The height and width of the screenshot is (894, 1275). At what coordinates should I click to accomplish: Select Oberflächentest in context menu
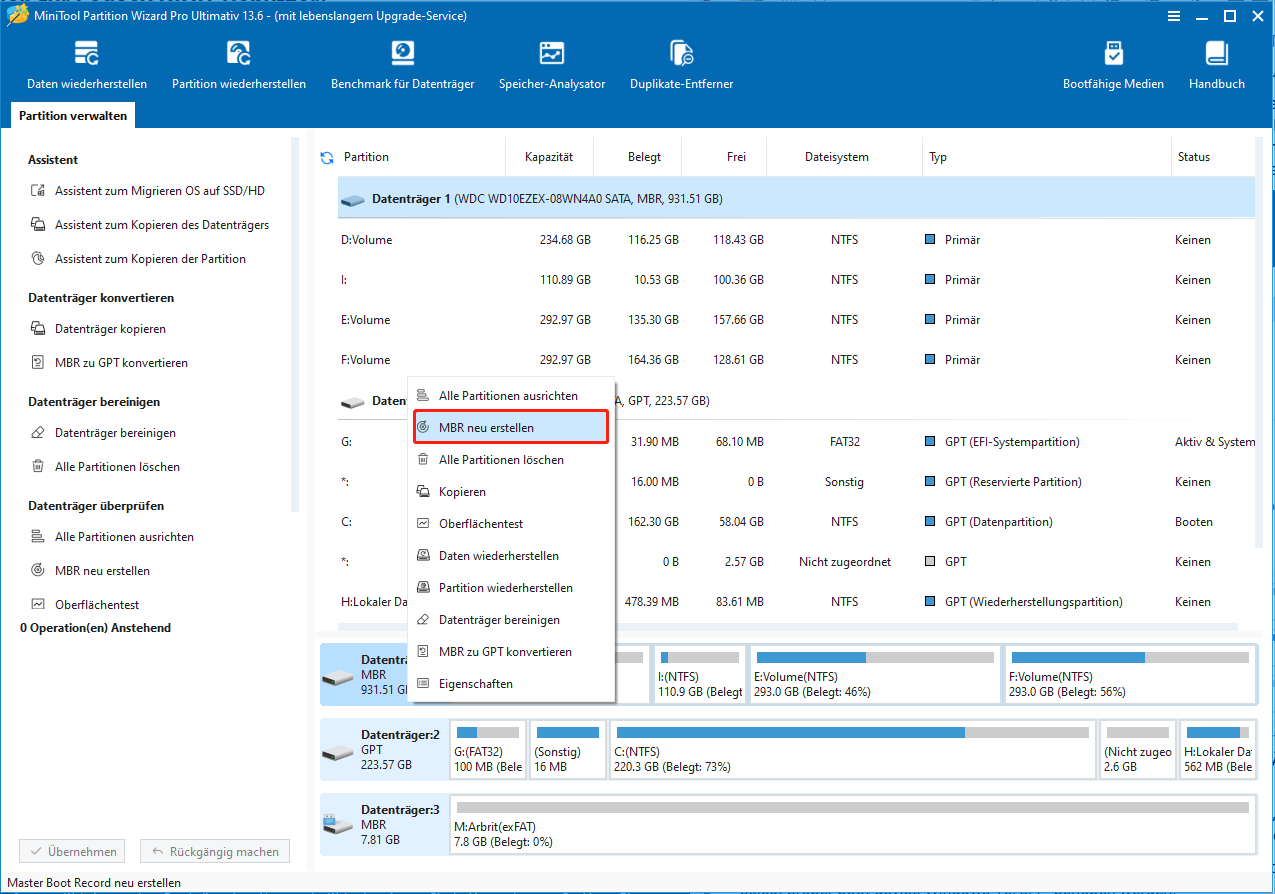511,524
